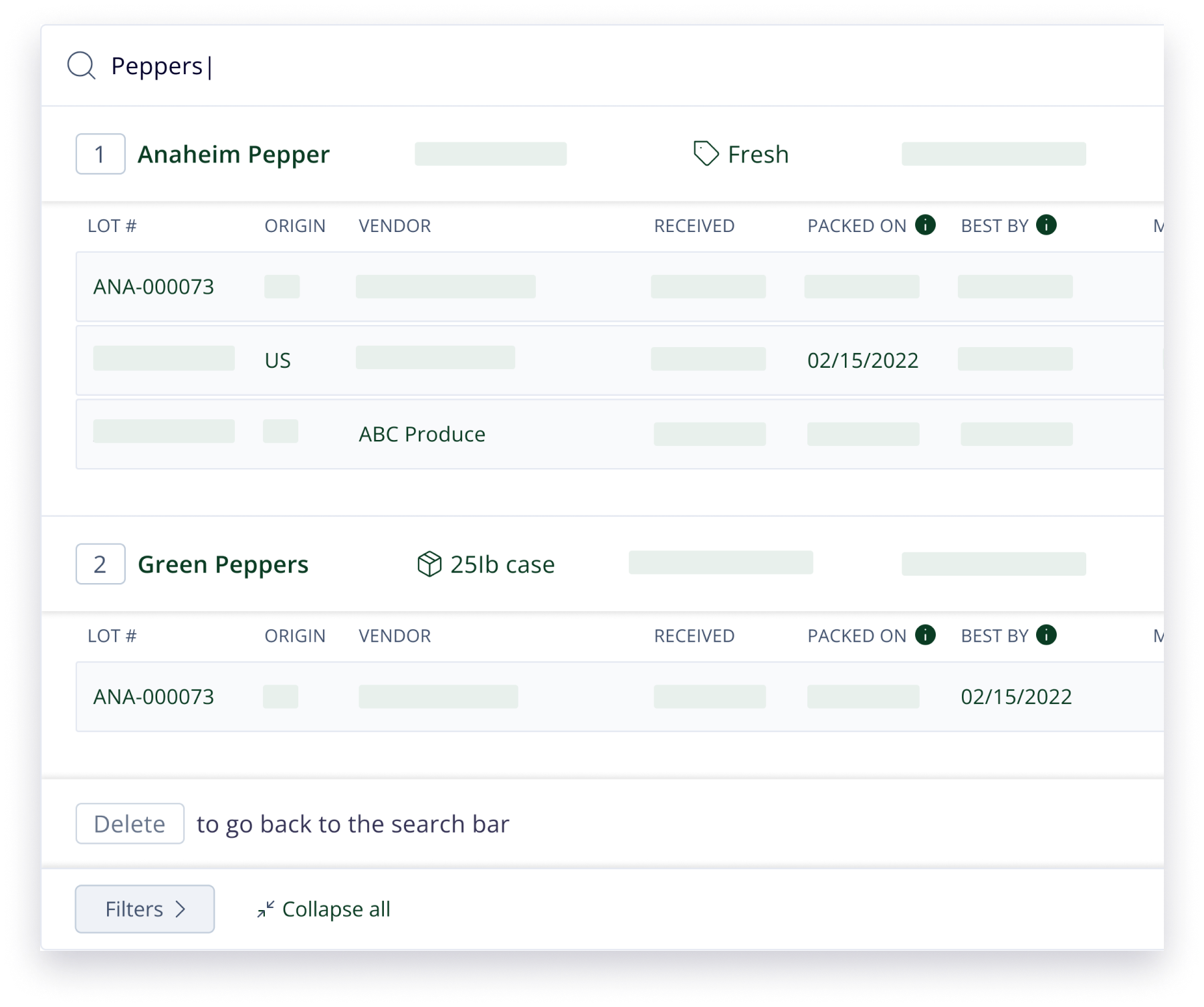Click best by date 02/15/2022 in Green Peppers
The height and width of the screenshot is (1007, 1204).
(1016, 697)
